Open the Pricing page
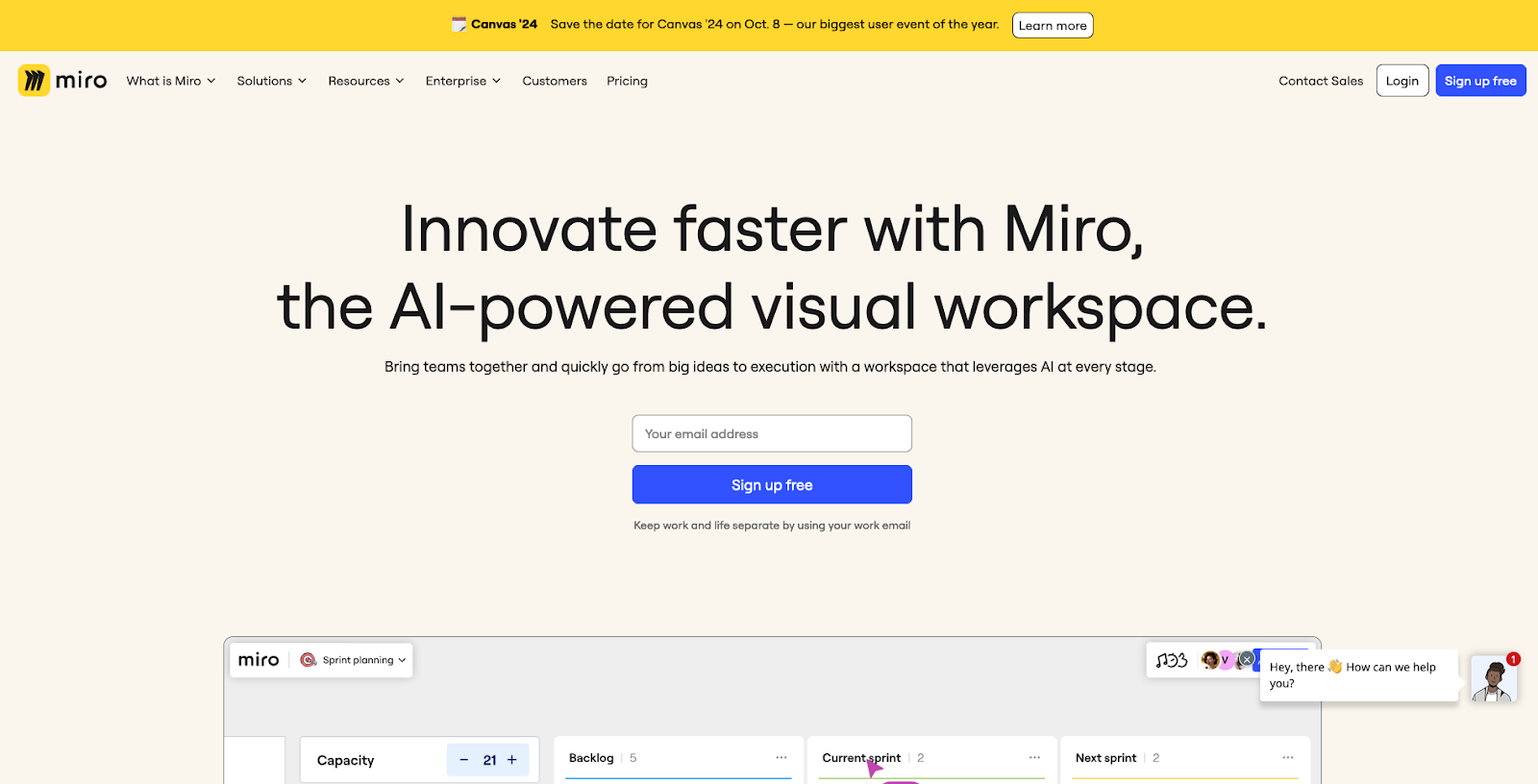 (627, 81)
